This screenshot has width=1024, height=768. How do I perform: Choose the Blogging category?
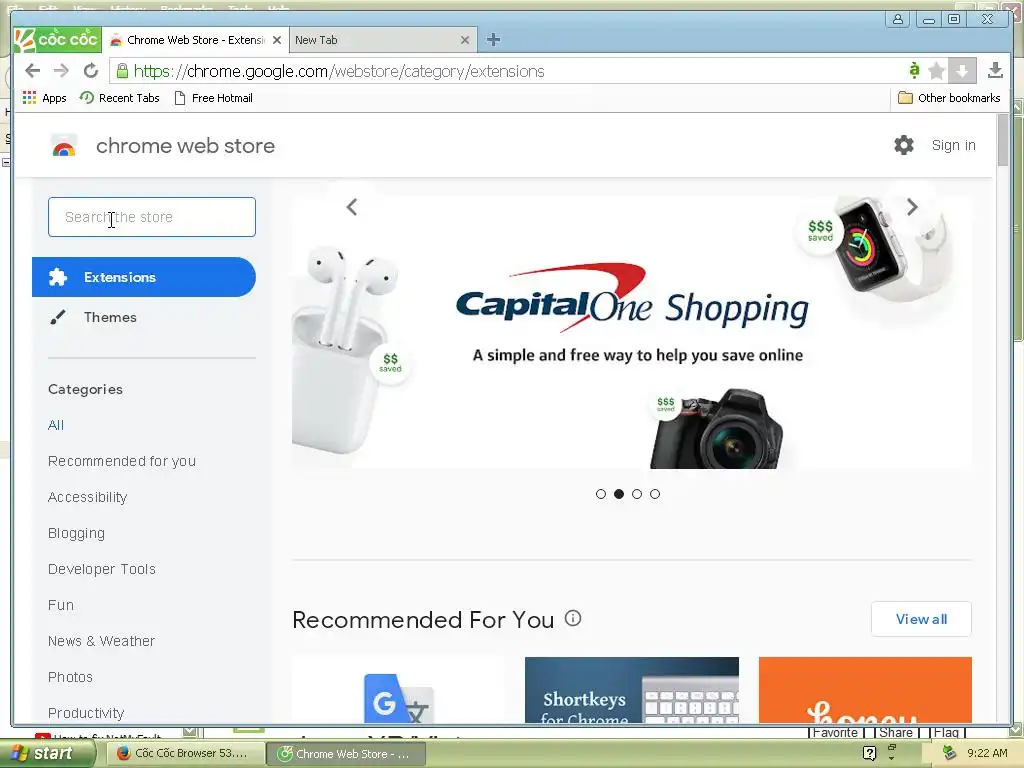[x=76, y=533]
